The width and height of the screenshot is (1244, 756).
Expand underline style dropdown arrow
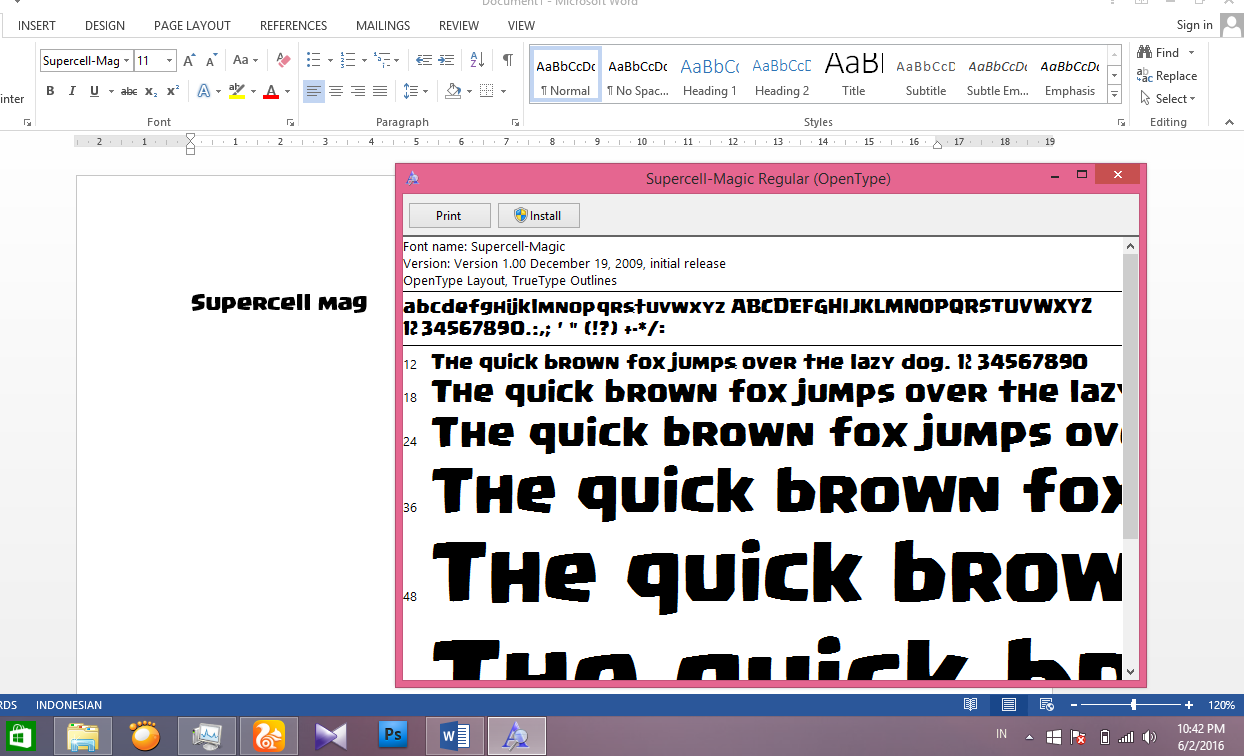pyautogui.click(x=109, y=91)
